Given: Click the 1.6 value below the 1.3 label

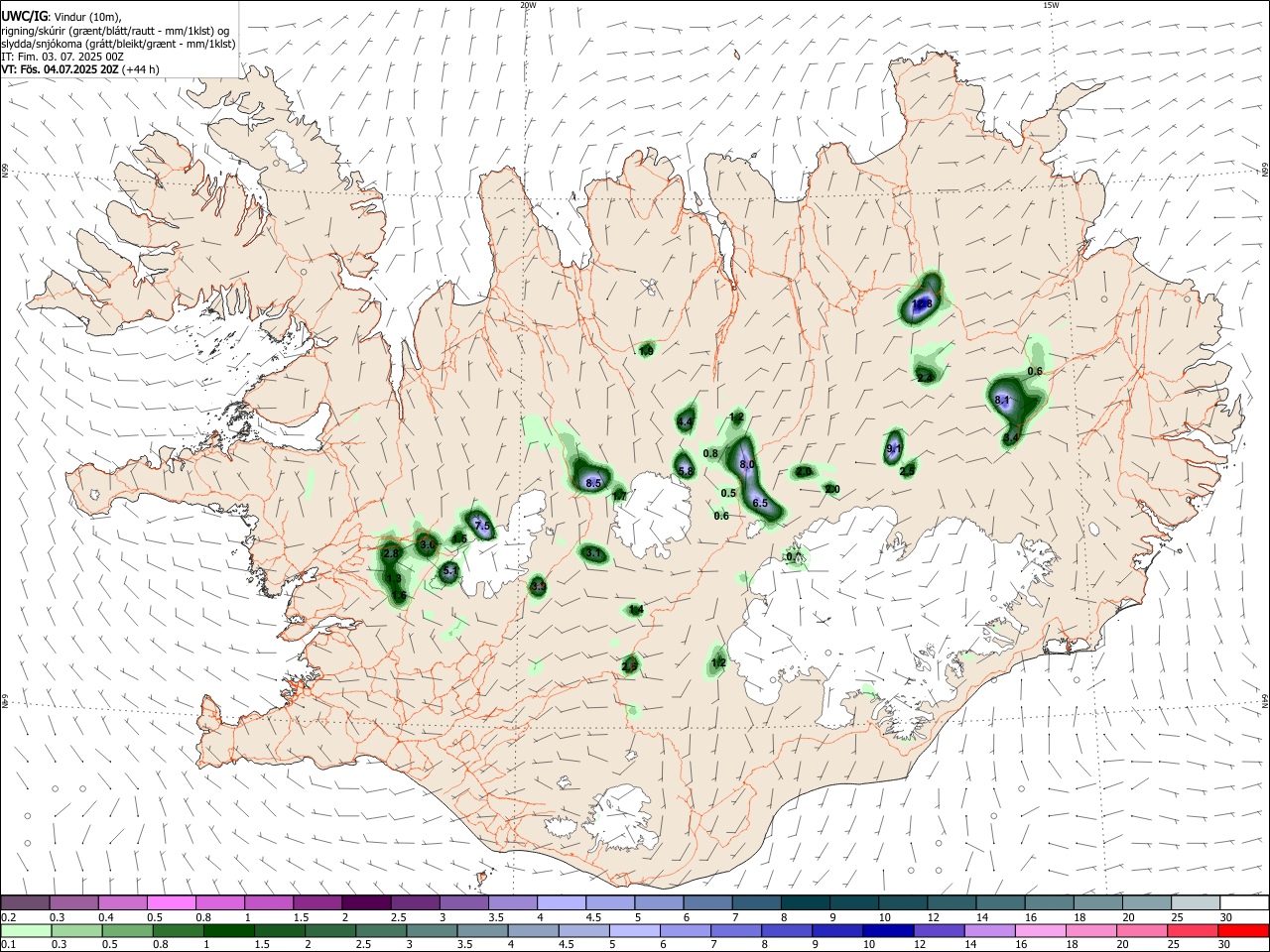Looking at the screenshot, I should (399, 596).
